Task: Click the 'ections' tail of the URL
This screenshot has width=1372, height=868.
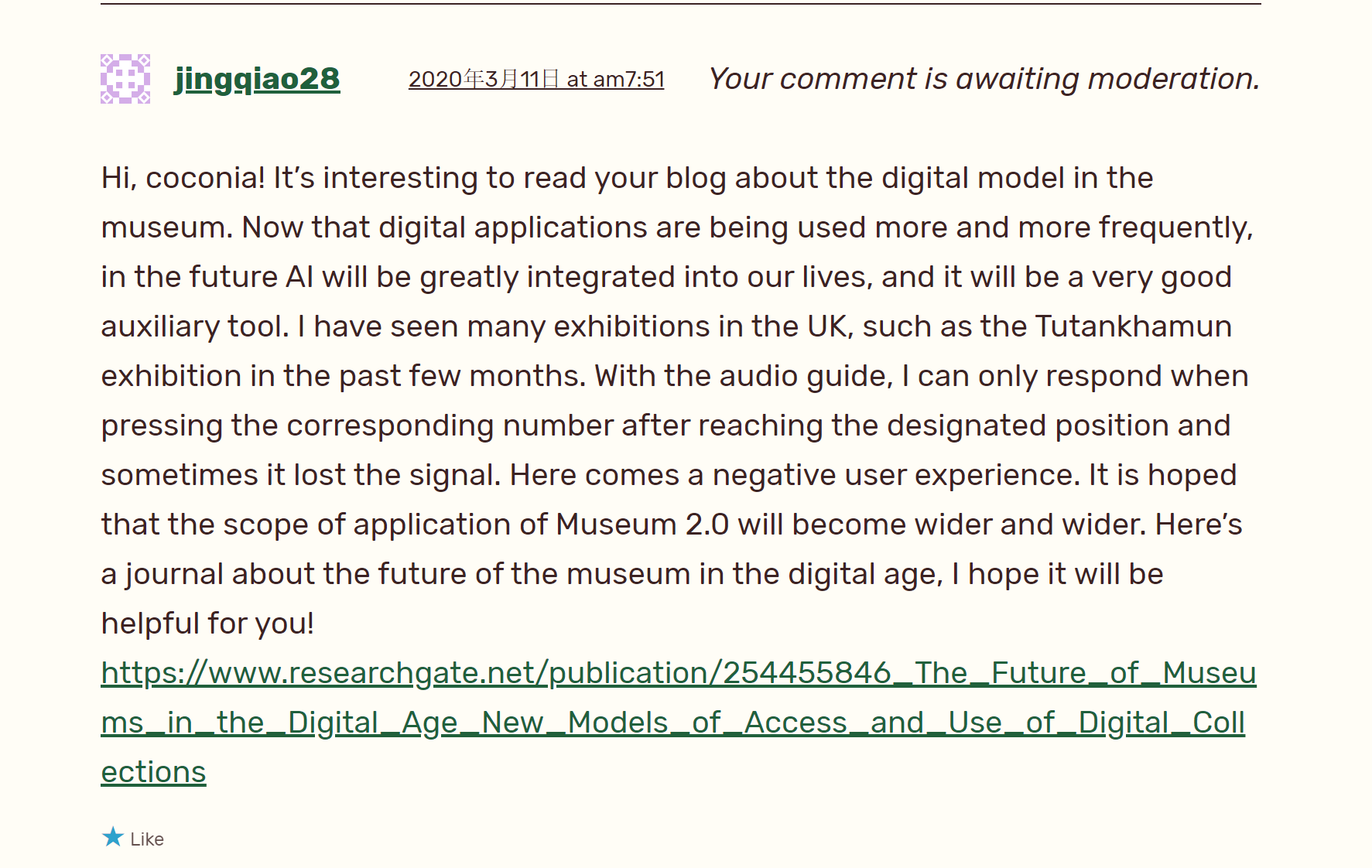Action: point(153,772)
